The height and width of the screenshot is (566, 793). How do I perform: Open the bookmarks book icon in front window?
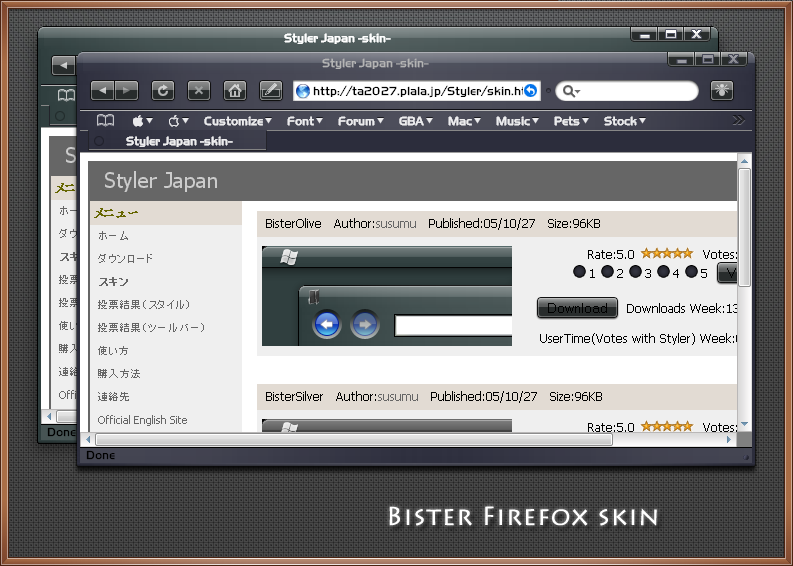point(105,121)
